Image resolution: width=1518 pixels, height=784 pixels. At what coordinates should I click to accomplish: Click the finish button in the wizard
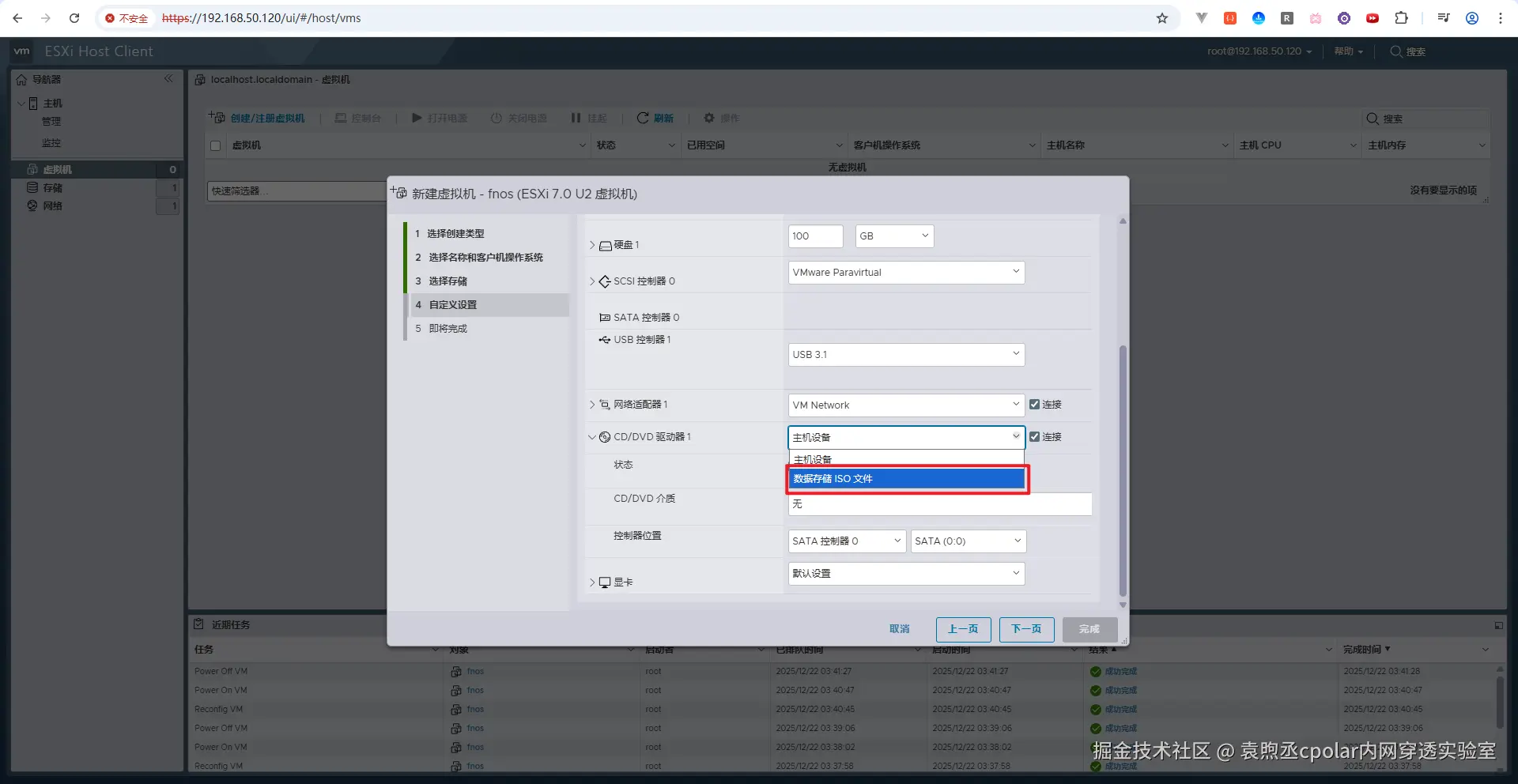pos(1089,629)
